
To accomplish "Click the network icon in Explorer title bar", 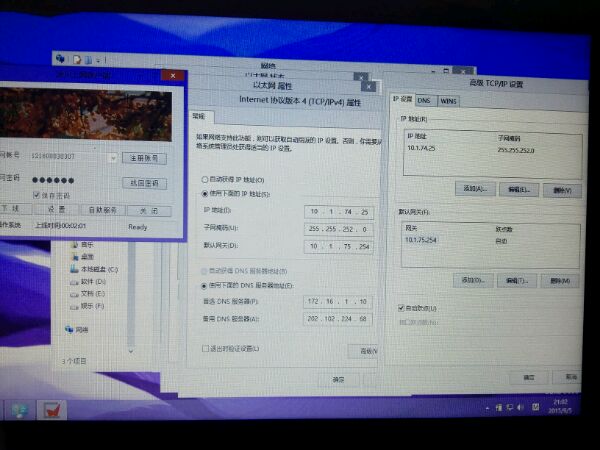I will click(x=60, y=58).
